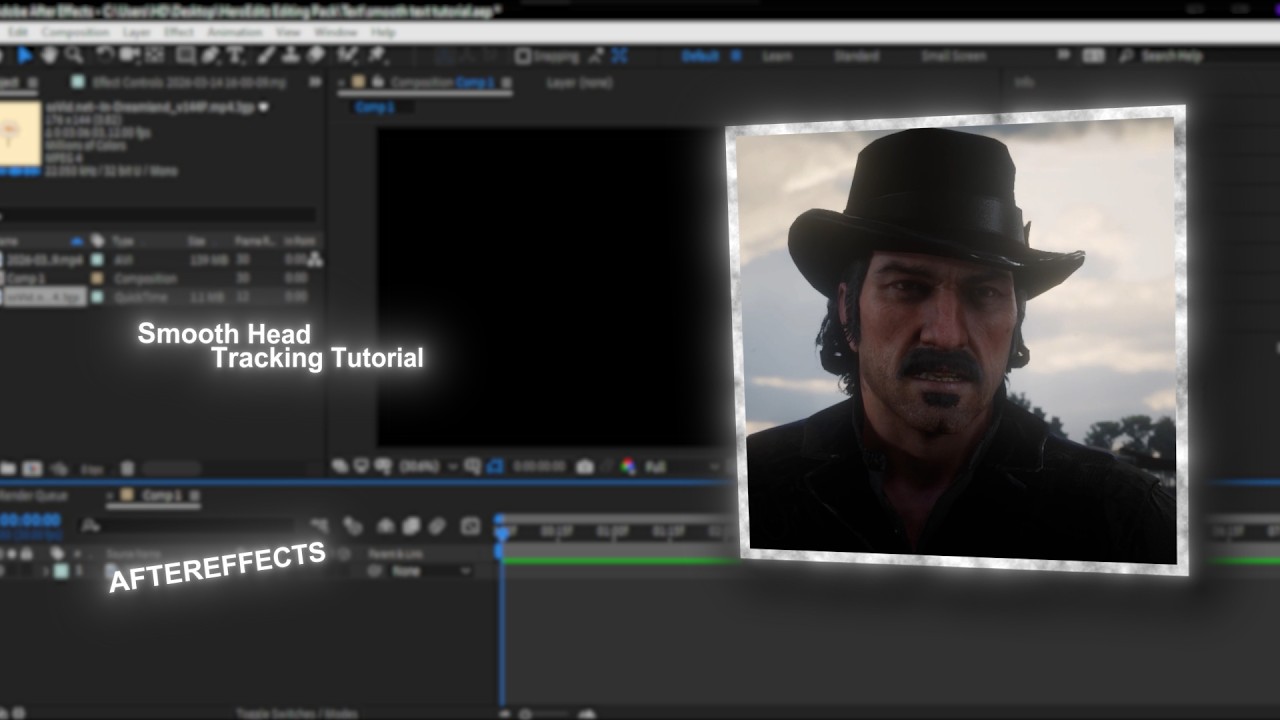Click the Project panel footage thumbnail

point(19,132)
